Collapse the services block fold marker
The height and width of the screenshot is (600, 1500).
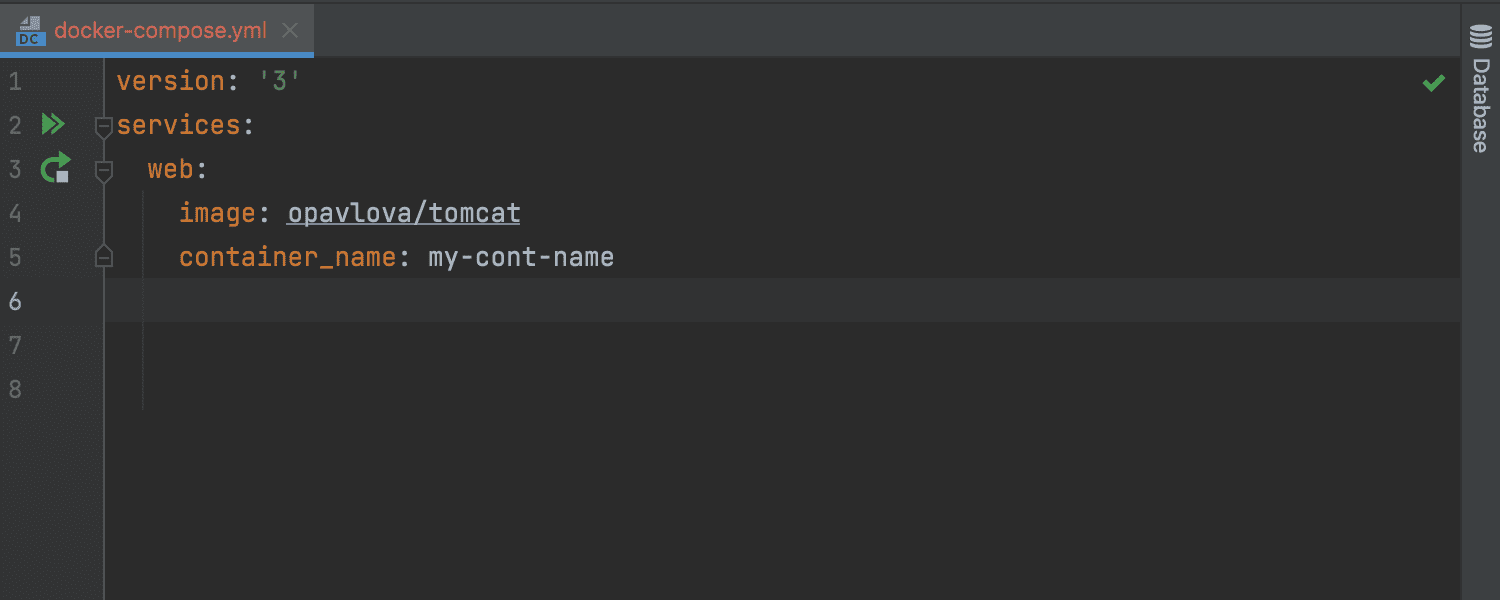tap(103, 126)
